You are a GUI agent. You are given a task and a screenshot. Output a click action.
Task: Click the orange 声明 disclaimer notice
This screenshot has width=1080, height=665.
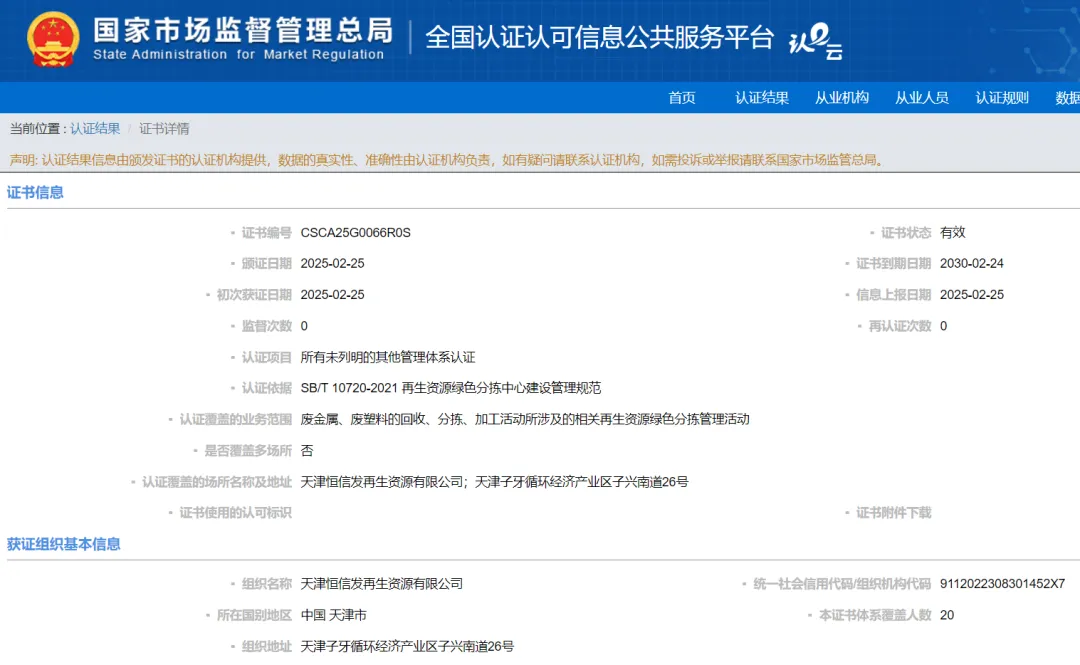pos(447,160)
